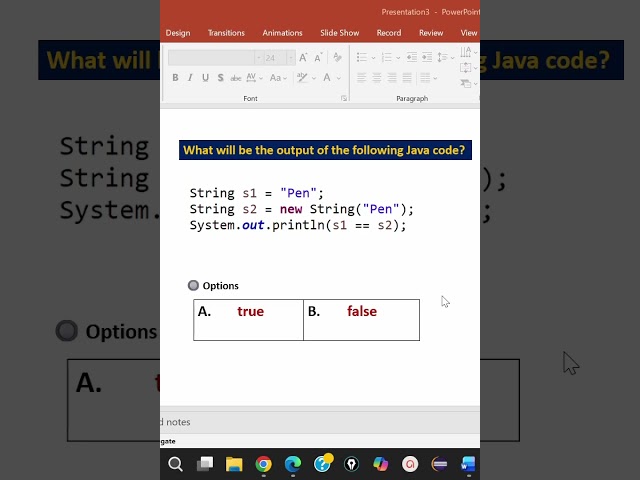Open the Record tab
Image resolution: width=640 pixels, height=480 pixels.
(x=389, y=33)
